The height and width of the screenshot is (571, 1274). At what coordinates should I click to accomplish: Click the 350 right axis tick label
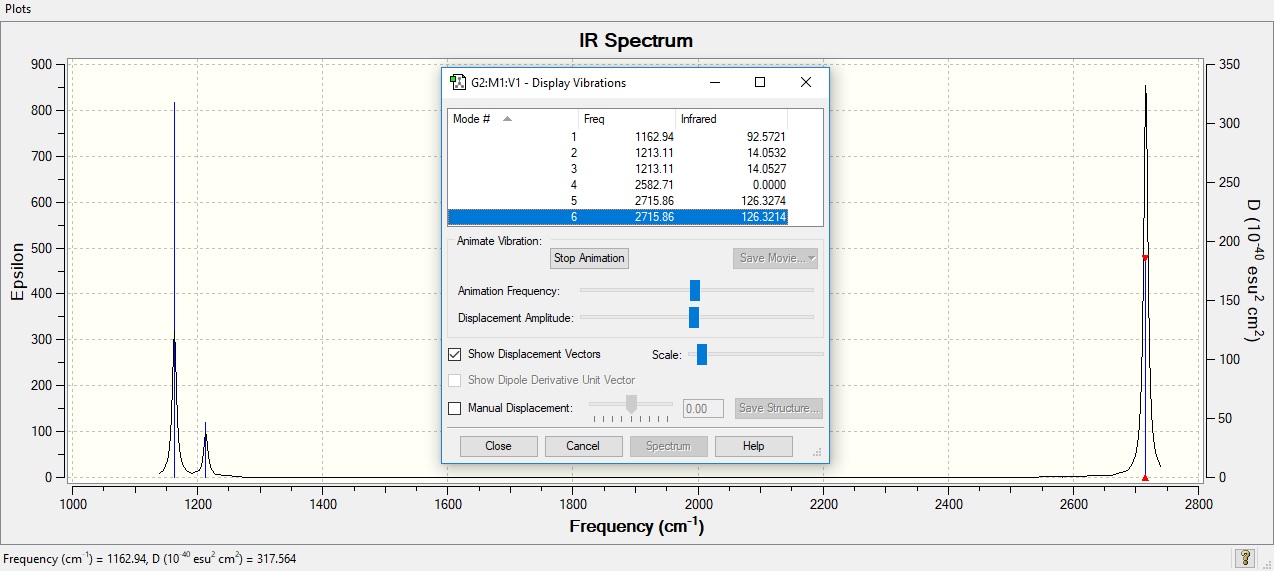(x=1227, y=64)
